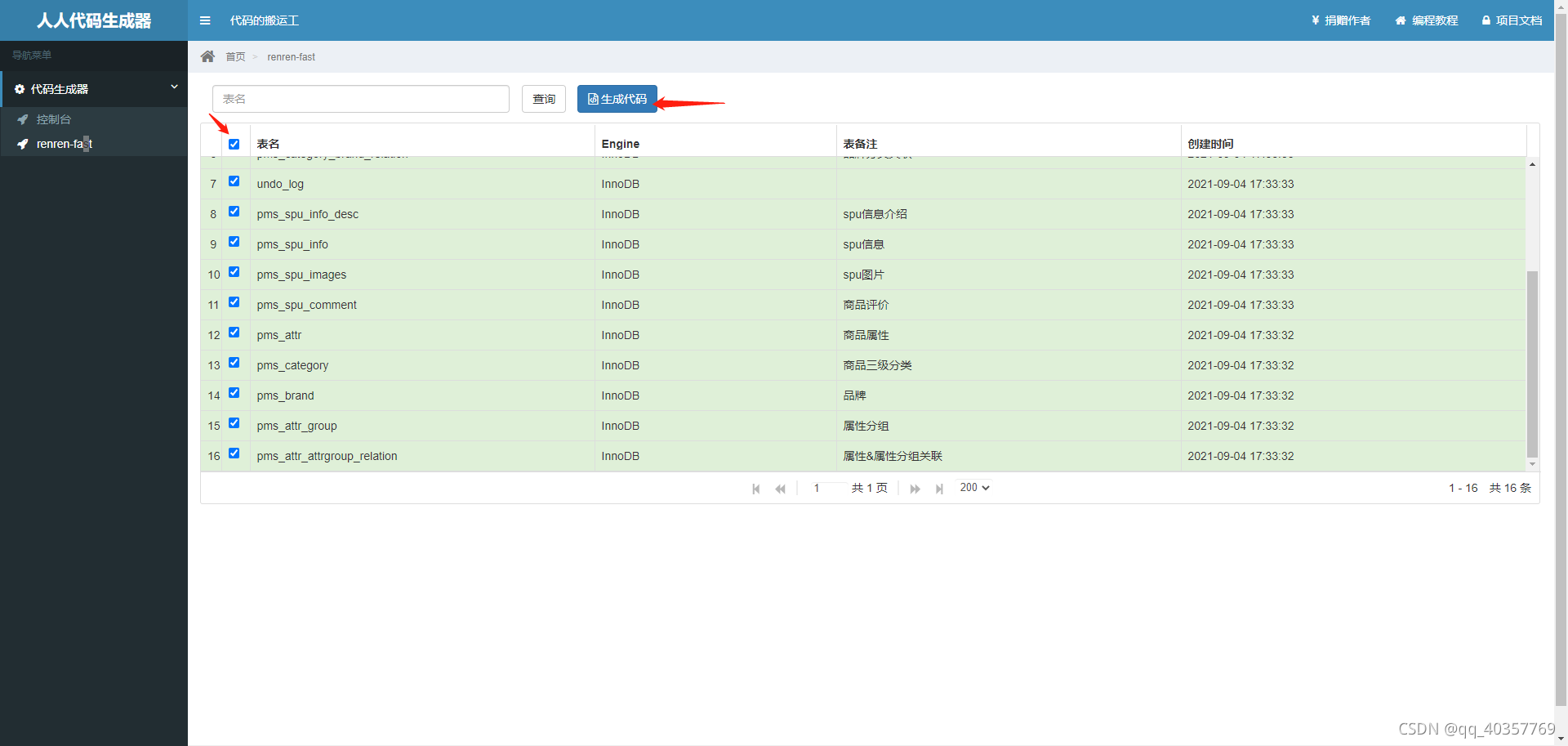Click the 查询 search button
Screen dimensions: 1568x746
[544, 99]
